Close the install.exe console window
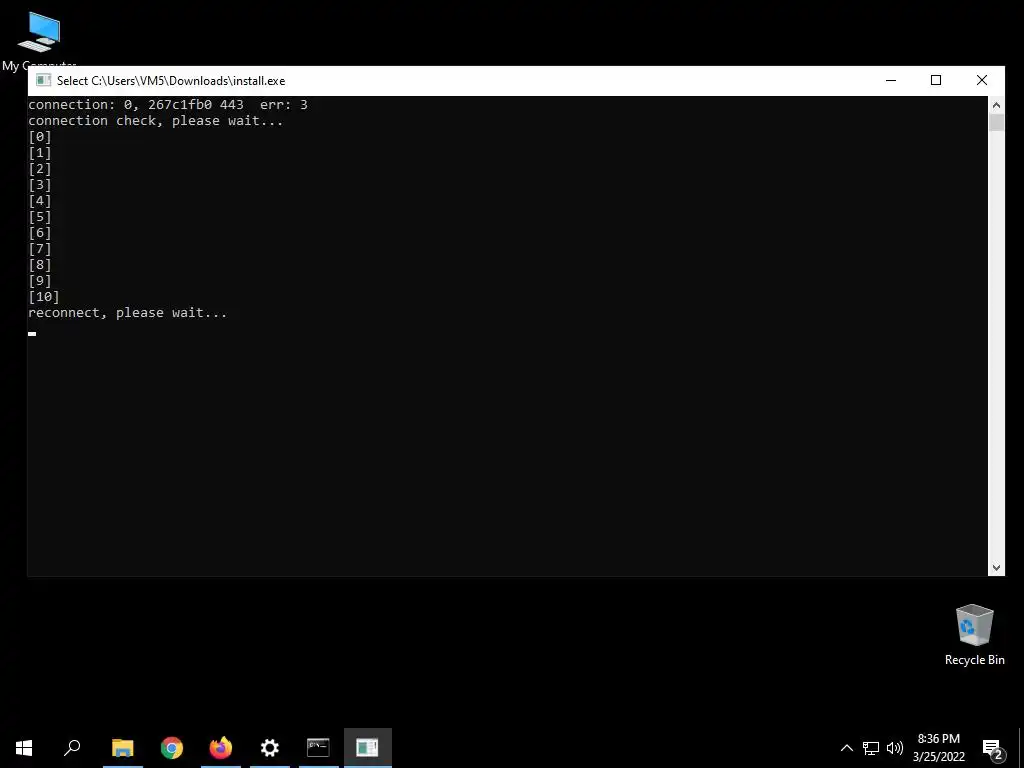This screenshot has width=1024, height=768. click(x=982, y=80)
